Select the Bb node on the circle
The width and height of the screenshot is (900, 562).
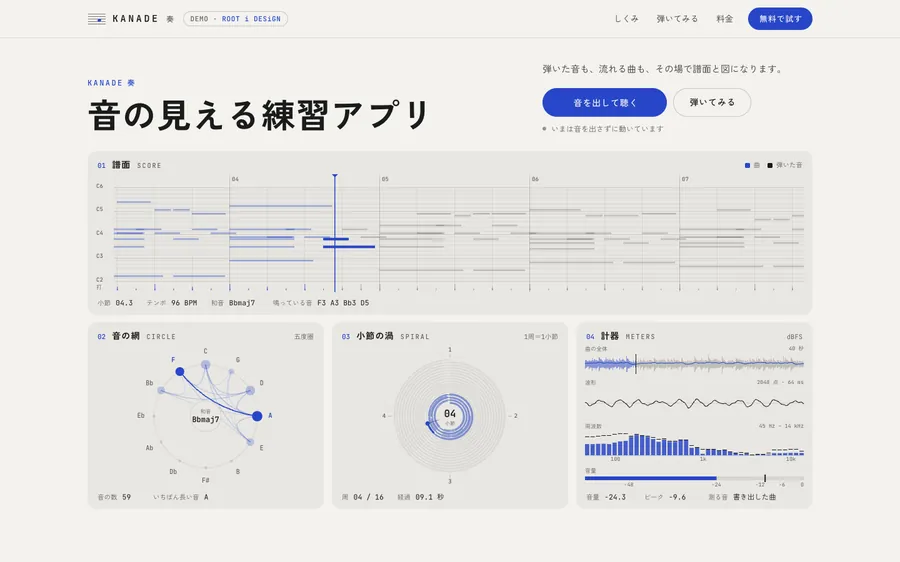161,390
